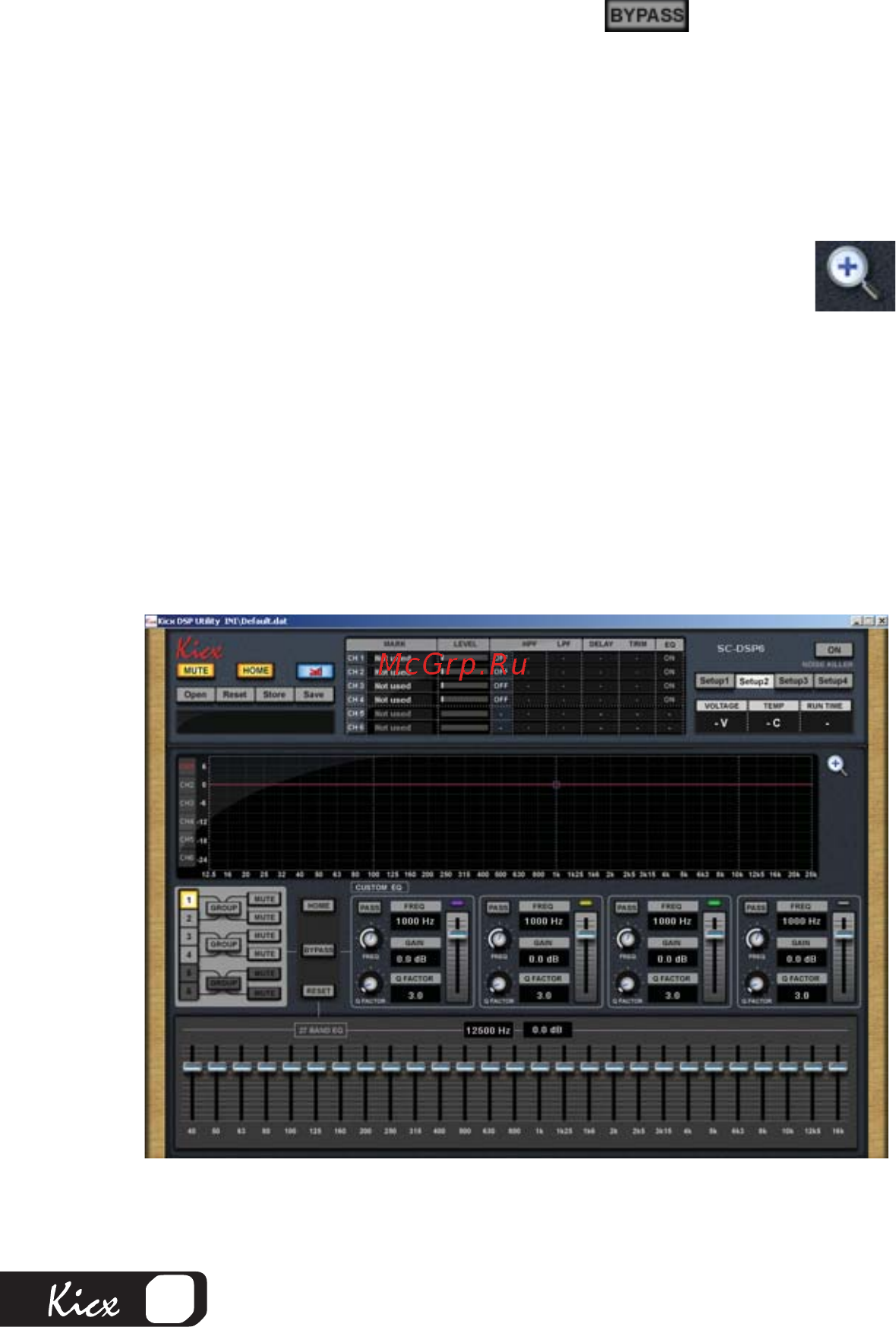Click the Kicx app icon in the title bar
Screen dimensions: 896x1327
tap(150, 621)
